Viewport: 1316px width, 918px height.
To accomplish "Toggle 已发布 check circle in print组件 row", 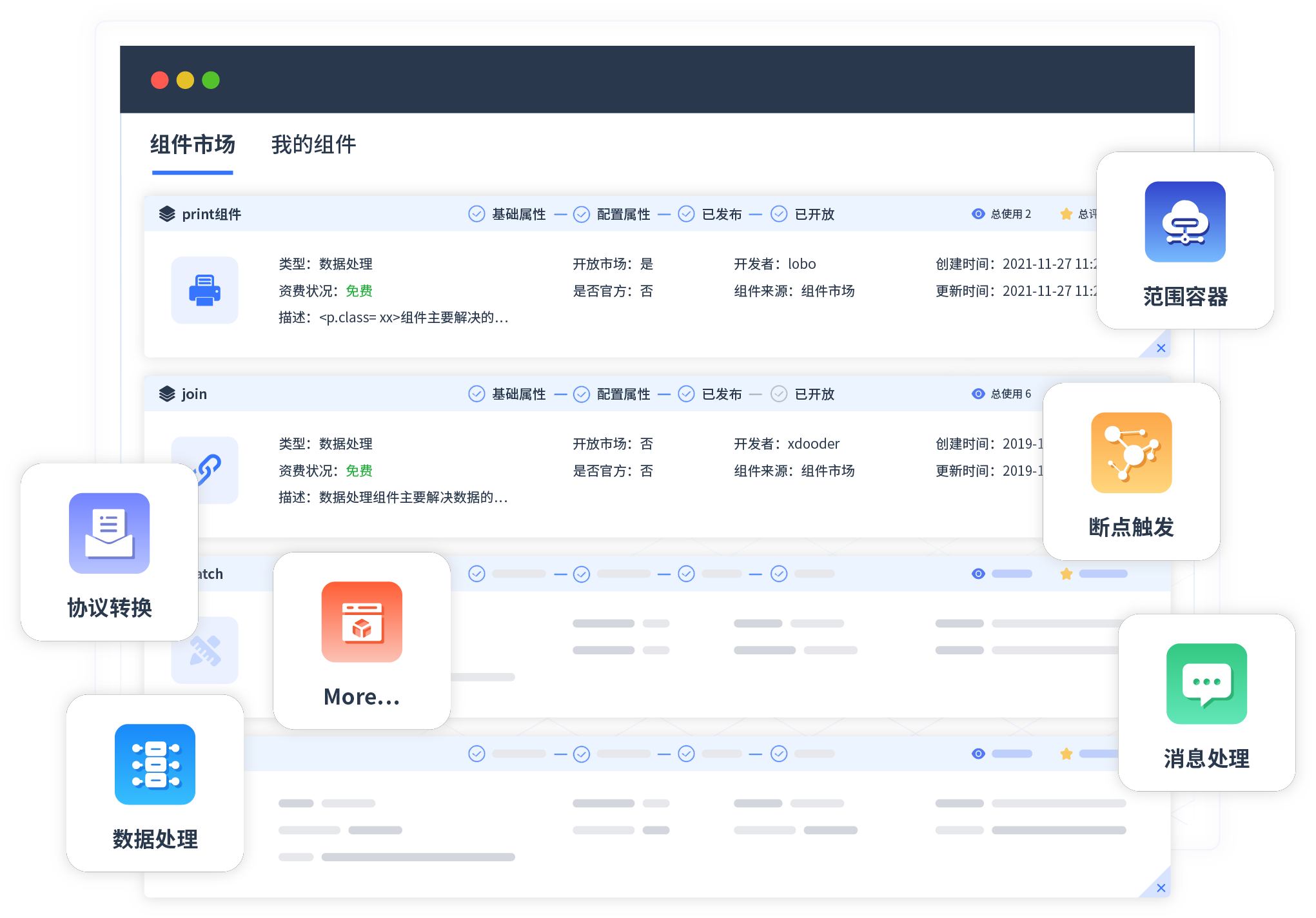I will [686, 214].
